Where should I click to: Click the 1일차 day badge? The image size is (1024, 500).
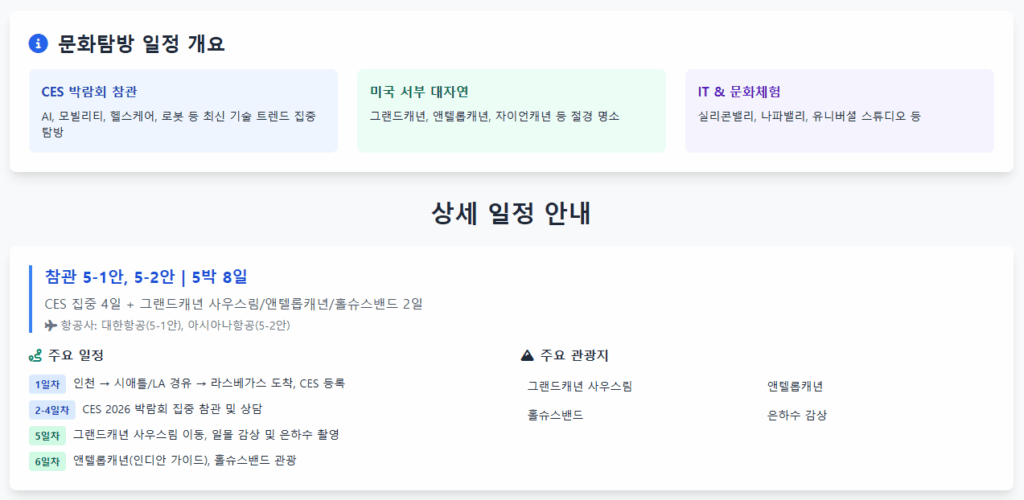47,384
